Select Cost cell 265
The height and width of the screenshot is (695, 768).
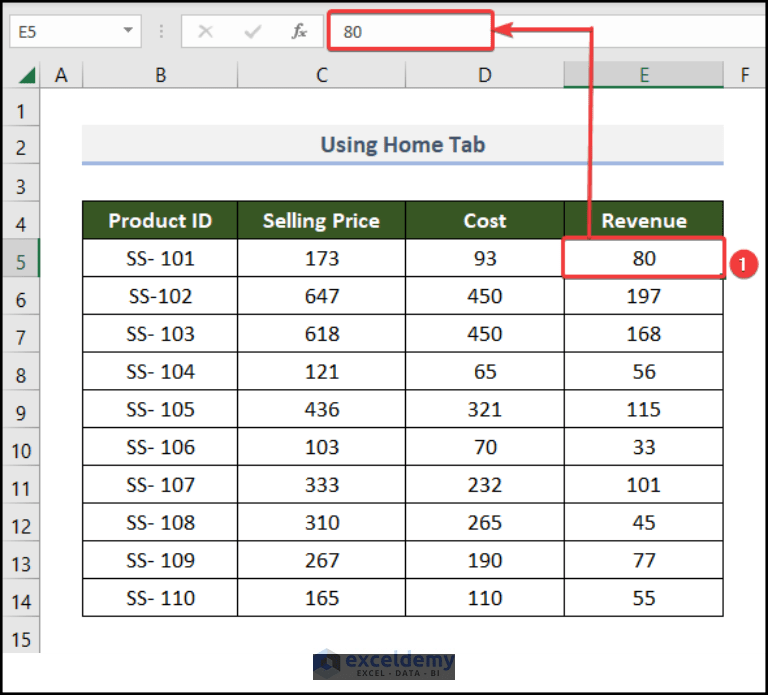point(484,522)
